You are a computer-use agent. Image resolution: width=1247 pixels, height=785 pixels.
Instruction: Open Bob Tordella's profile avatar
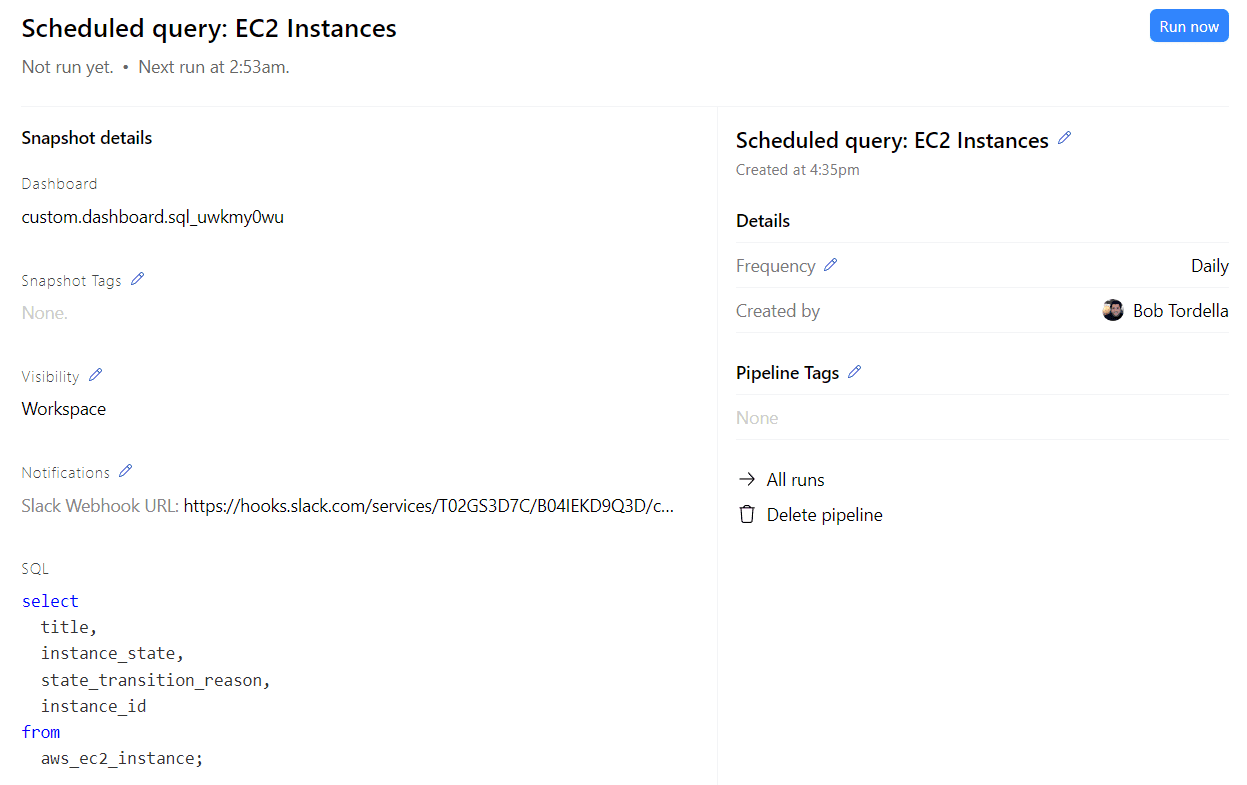[x=1112, y=310]
